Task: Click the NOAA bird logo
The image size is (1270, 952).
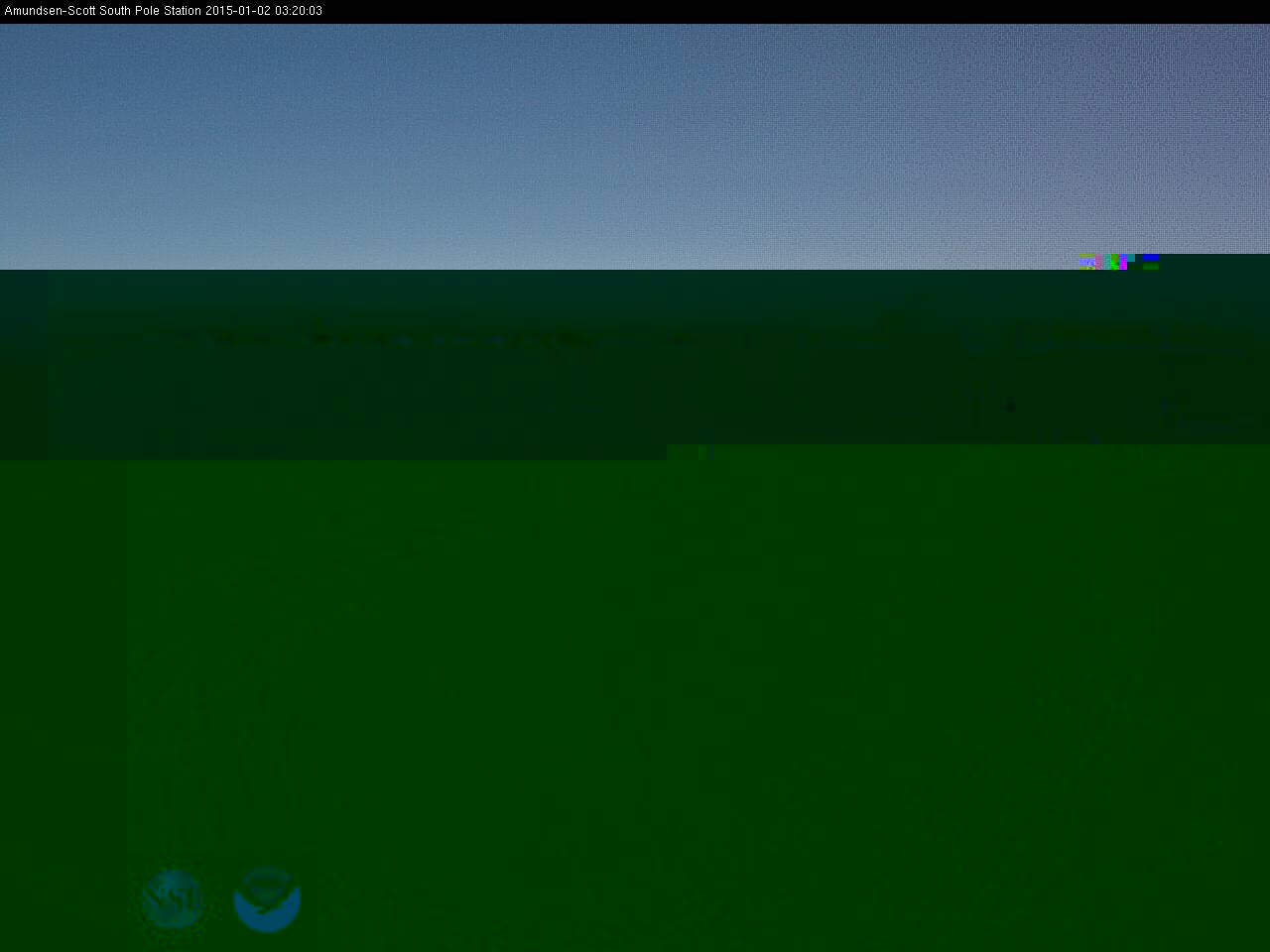Action: pyautogui.click(x=267, y=899)
